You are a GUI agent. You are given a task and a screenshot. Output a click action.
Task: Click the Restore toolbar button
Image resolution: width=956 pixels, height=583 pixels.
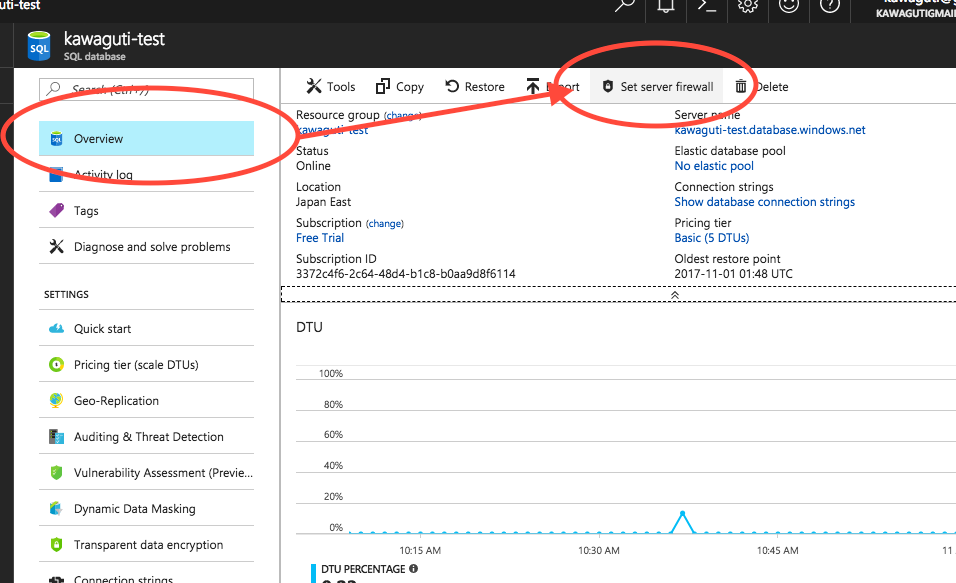[475, 87]
